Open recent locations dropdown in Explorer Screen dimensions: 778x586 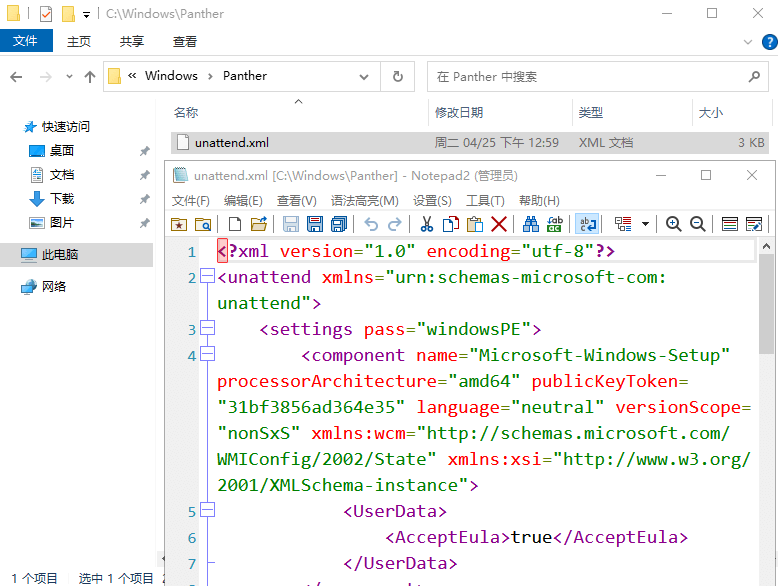[69, 77]
